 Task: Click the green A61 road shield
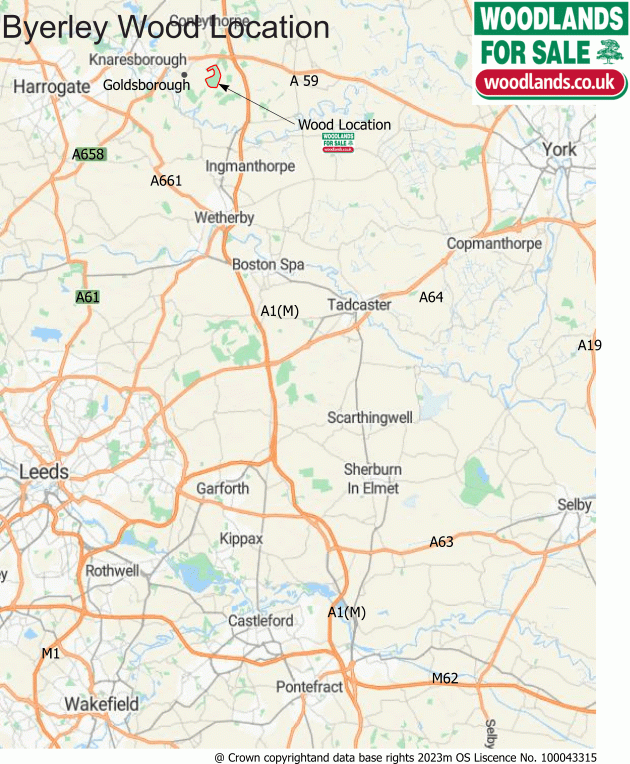88,297
